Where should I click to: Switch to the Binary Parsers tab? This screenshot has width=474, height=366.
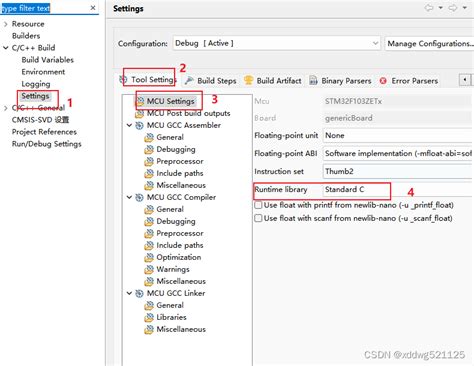pyautogui.click(x=340, y=81)
